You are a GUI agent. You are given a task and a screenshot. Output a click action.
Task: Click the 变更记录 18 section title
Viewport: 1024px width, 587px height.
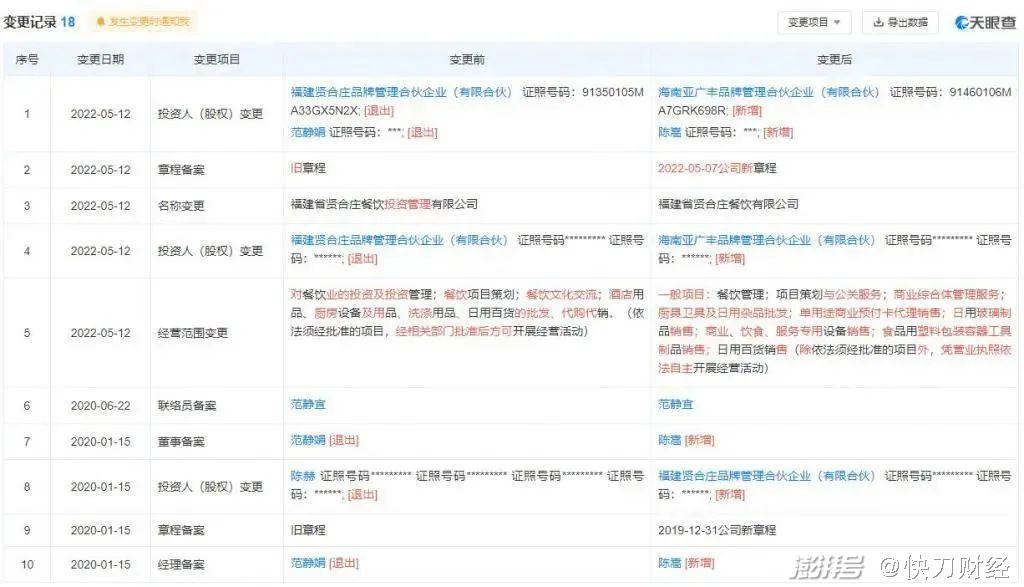pyautogui.click(x=39, y=22)
